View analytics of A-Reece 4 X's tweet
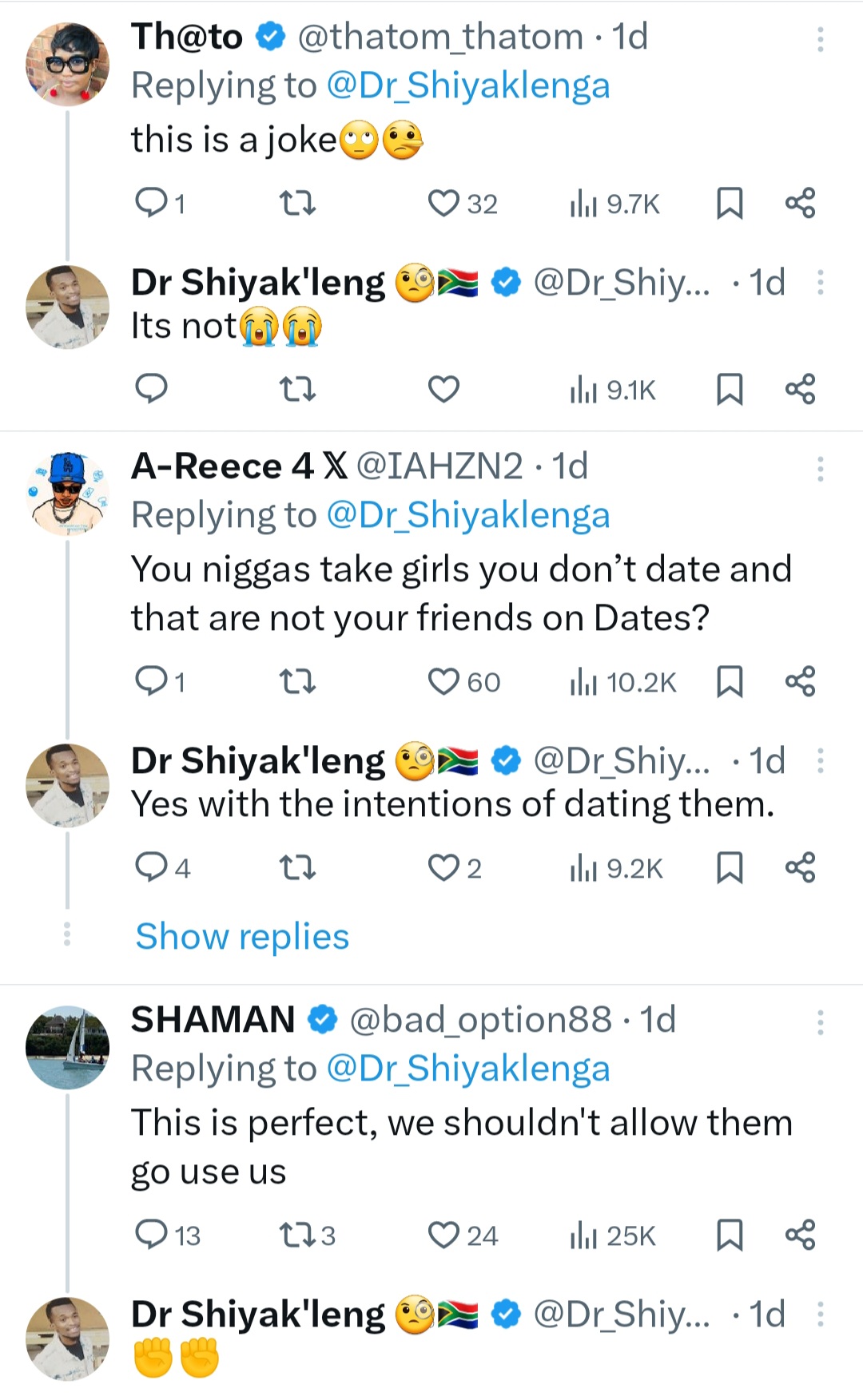The width and height of the screenshot is (863, 1400). pos(624,682)
